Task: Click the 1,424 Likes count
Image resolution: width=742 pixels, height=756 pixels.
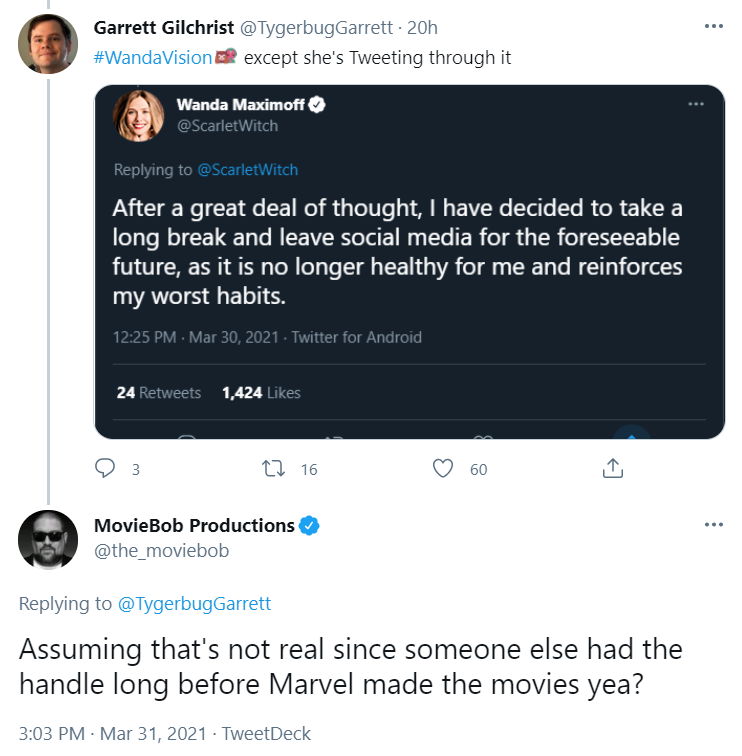Action: (x=261, y=393)
